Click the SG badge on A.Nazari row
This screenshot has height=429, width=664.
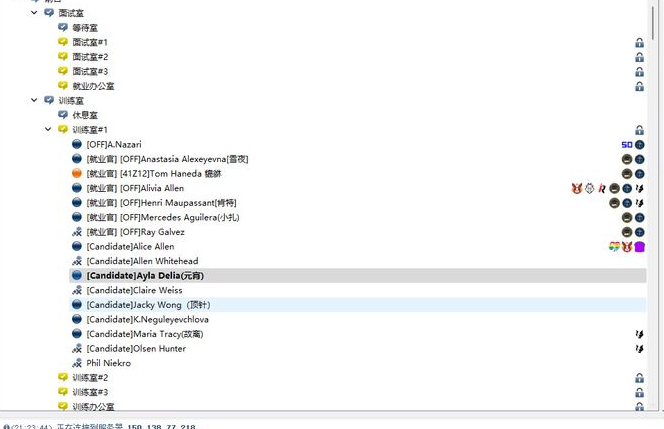click(627, 145)
